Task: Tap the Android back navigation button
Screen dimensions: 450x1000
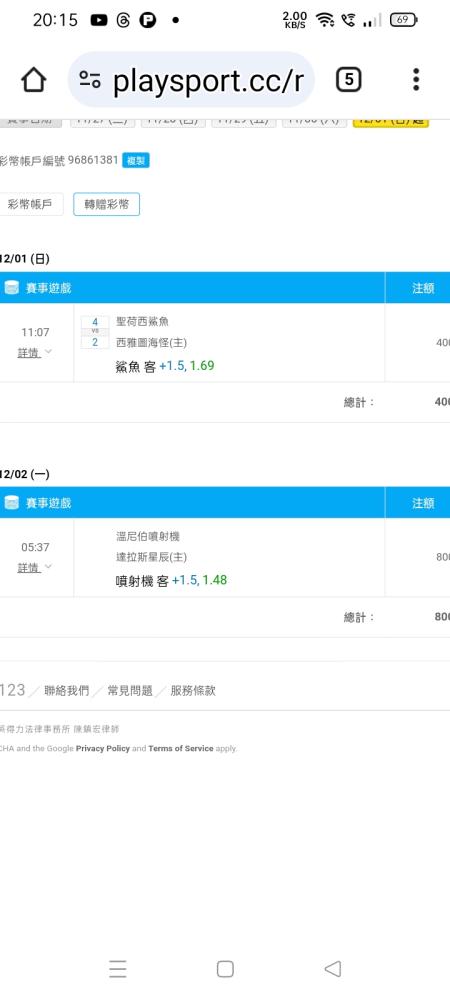Action: click(333, 969)
